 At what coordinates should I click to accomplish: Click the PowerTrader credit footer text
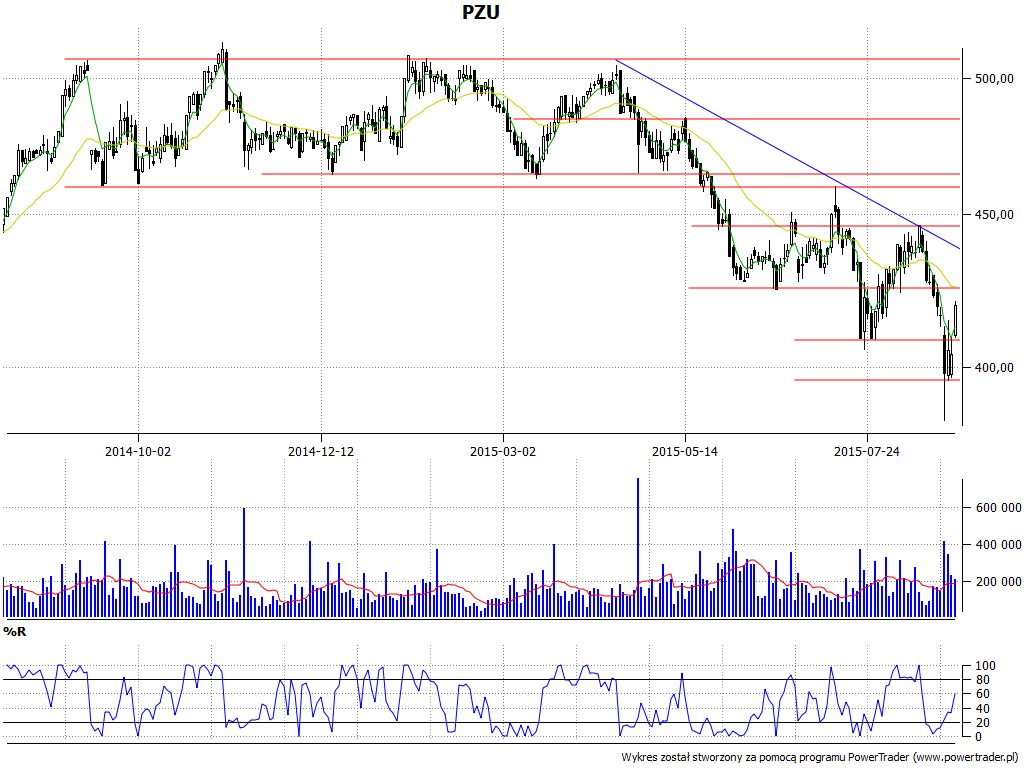(822, 757)
